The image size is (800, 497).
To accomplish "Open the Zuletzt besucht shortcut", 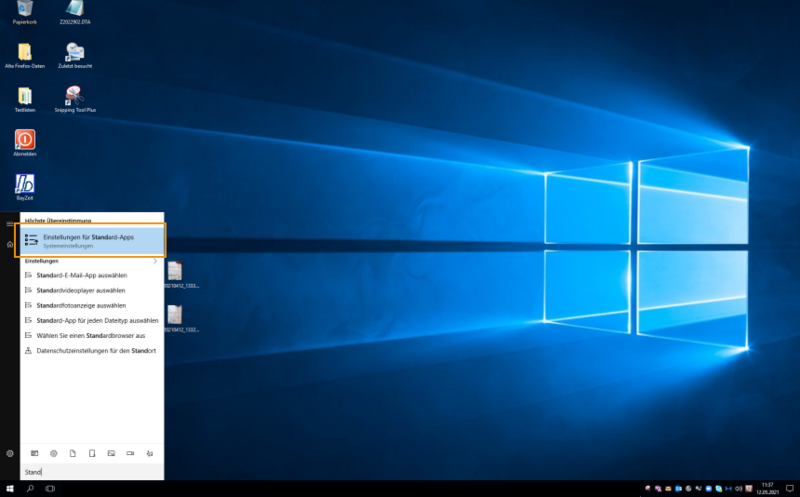I will (75, 52).
